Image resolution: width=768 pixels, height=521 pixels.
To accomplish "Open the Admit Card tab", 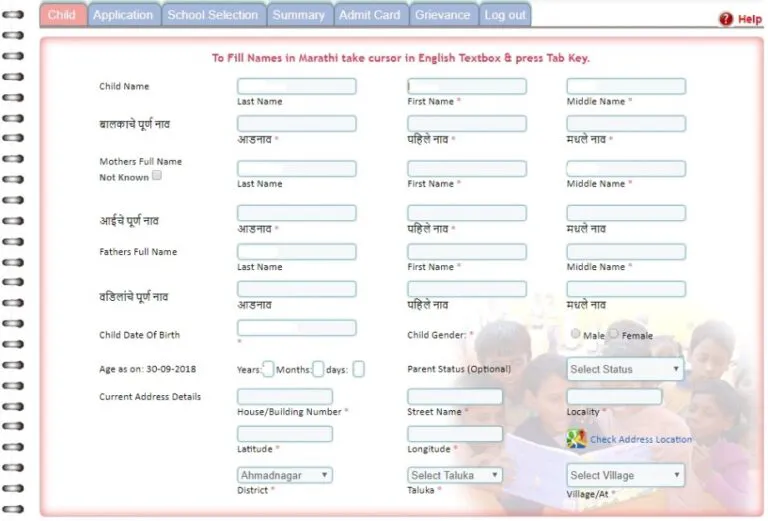I will tap(370, 15).
